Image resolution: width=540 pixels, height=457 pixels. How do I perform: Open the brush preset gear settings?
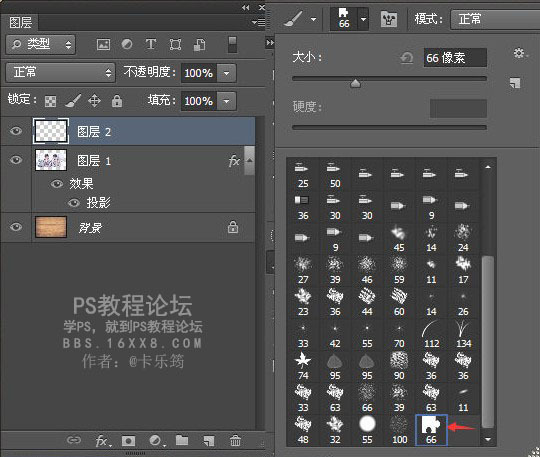click(x=519, y=53)
